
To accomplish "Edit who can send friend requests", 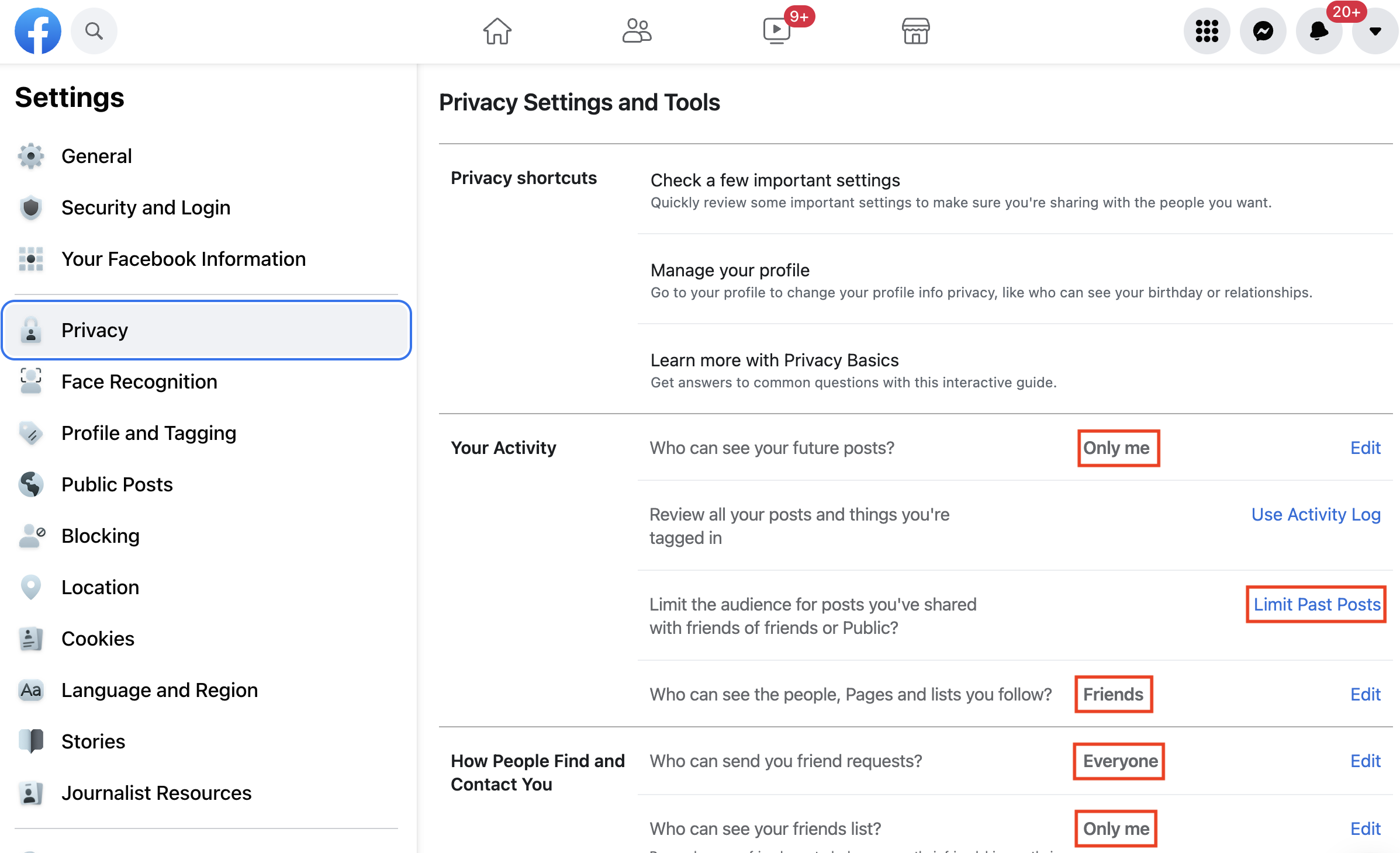I will coord(1365,761).
